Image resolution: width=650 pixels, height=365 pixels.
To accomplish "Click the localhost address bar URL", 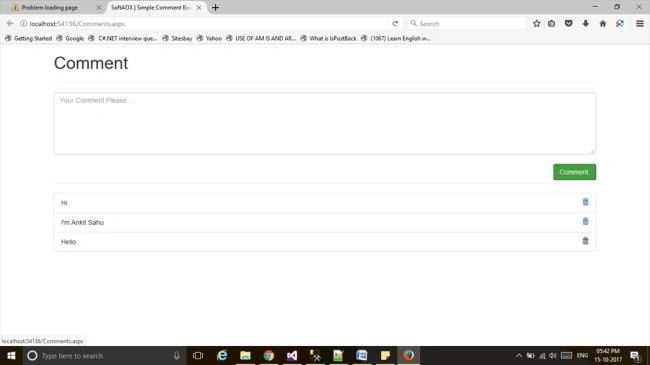I will (77, 24).
